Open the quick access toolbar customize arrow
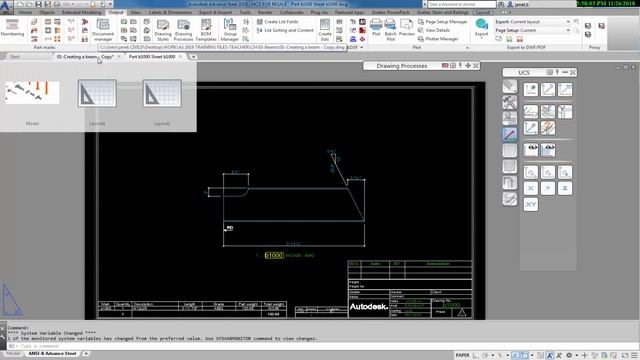Viewport: 640px width, 360px height. pyautogui.click(x=111, y=4)
